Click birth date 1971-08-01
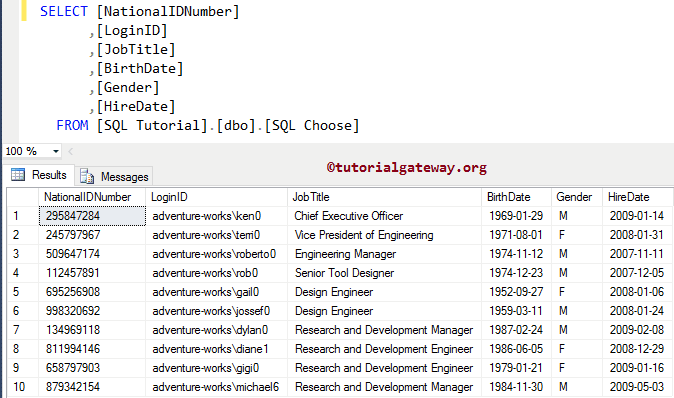Viewport: 674px width, 398px height. point(516,235)
